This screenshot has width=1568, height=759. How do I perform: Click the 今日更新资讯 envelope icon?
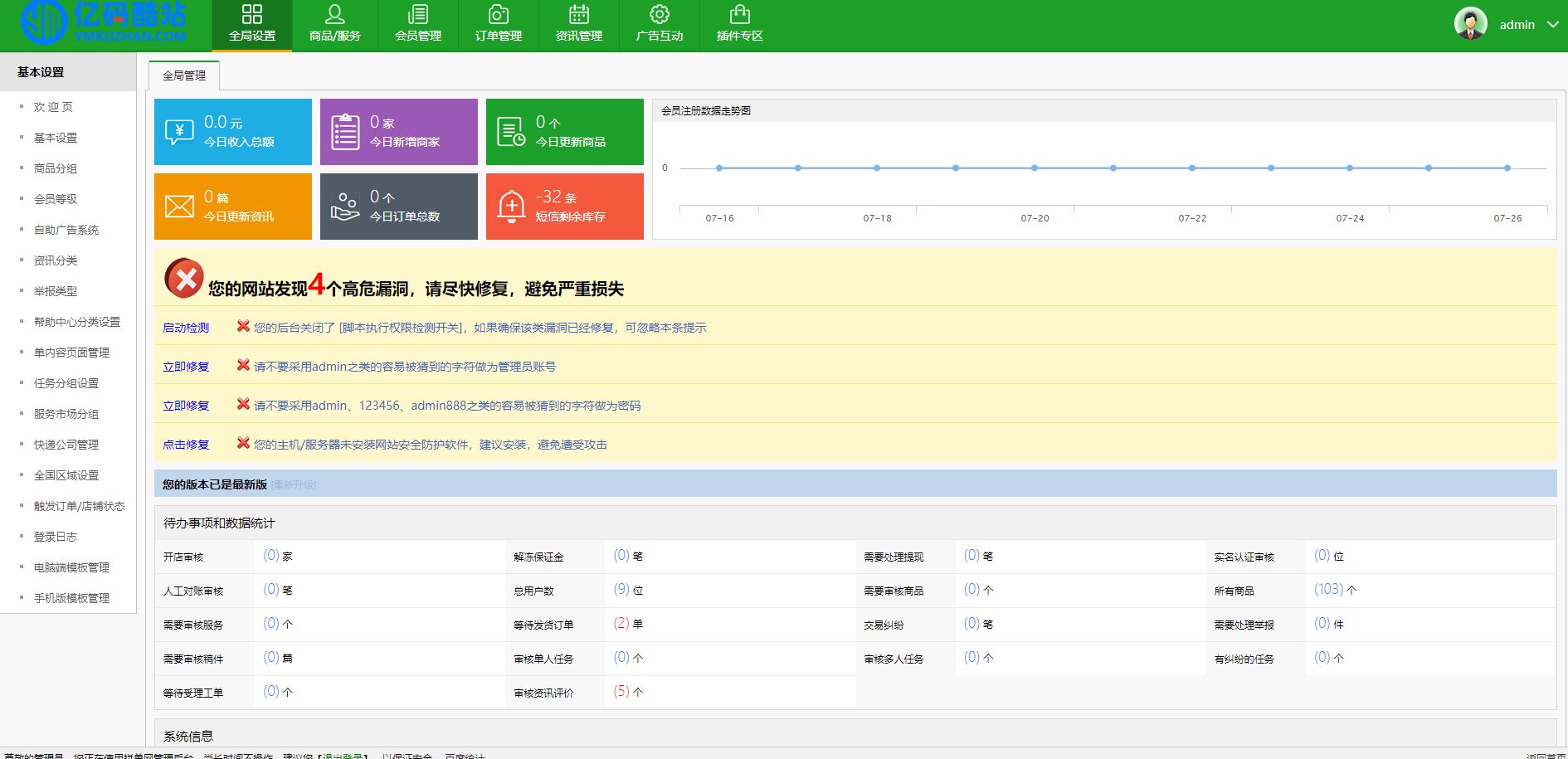coord(179,207)
